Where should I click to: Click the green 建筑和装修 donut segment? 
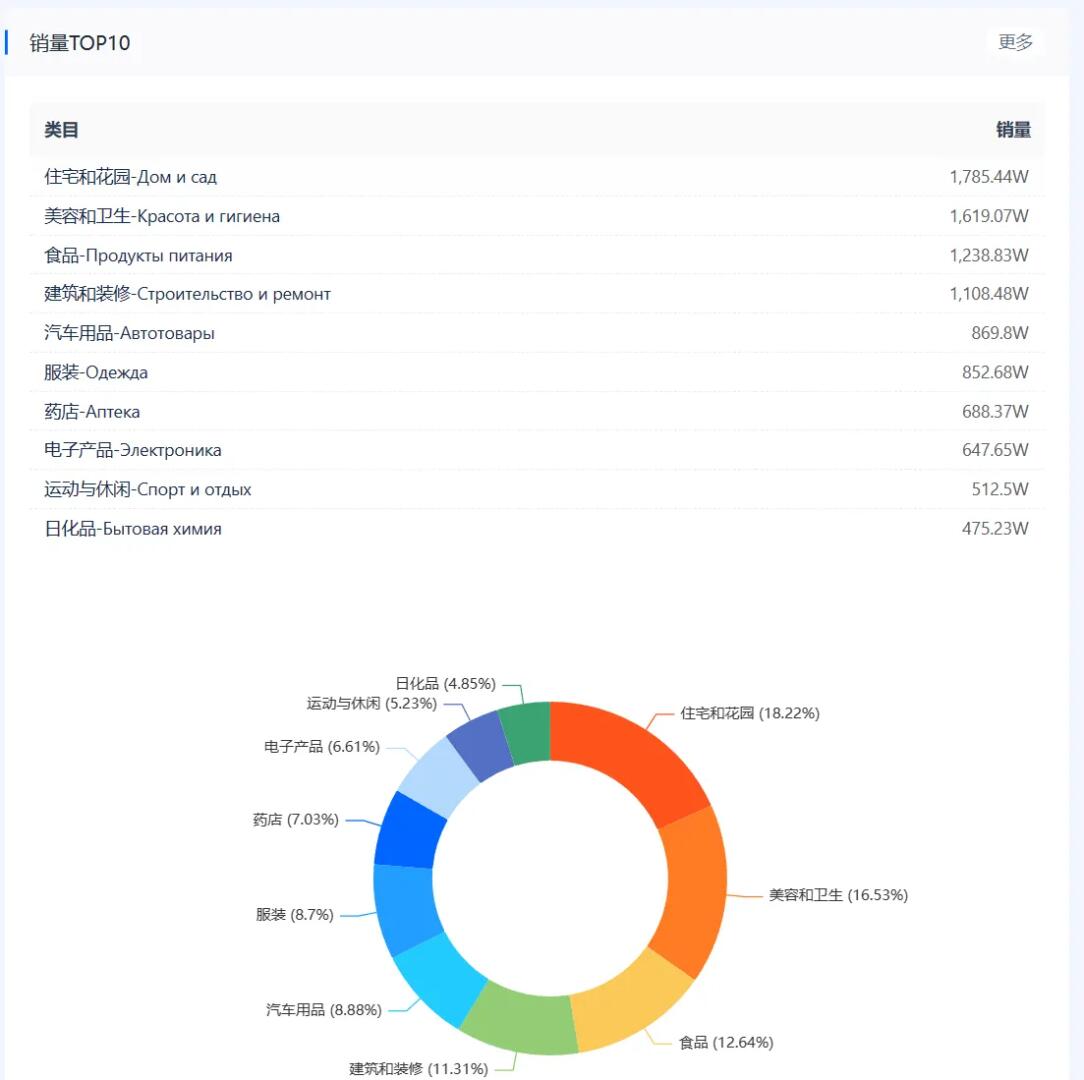522,1022
